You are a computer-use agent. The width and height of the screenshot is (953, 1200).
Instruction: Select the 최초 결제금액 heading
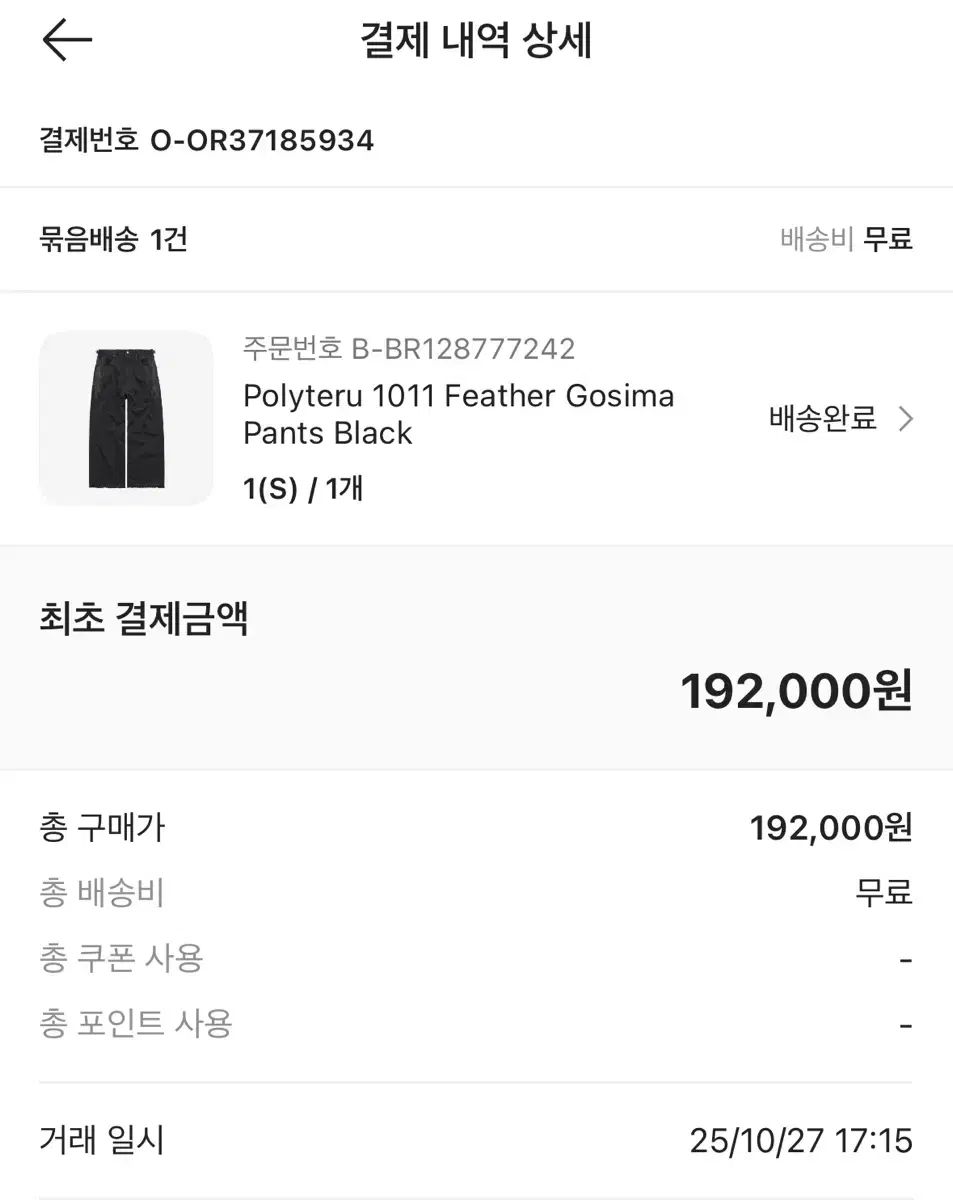[x=143, y=620]
